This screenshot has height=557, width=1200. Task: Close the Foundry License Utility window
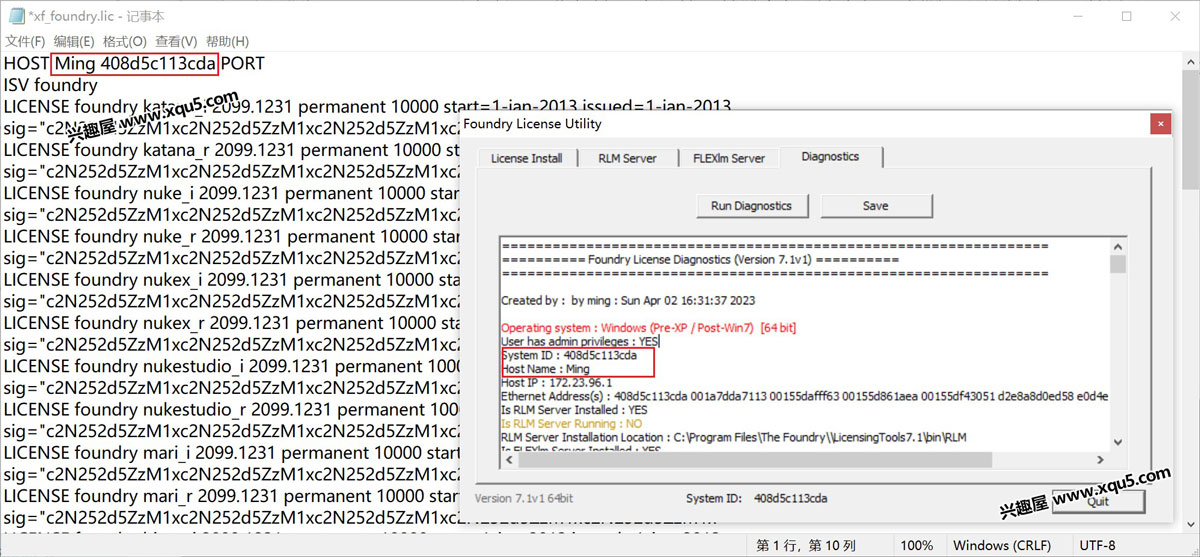click(x=1159, y=124)
